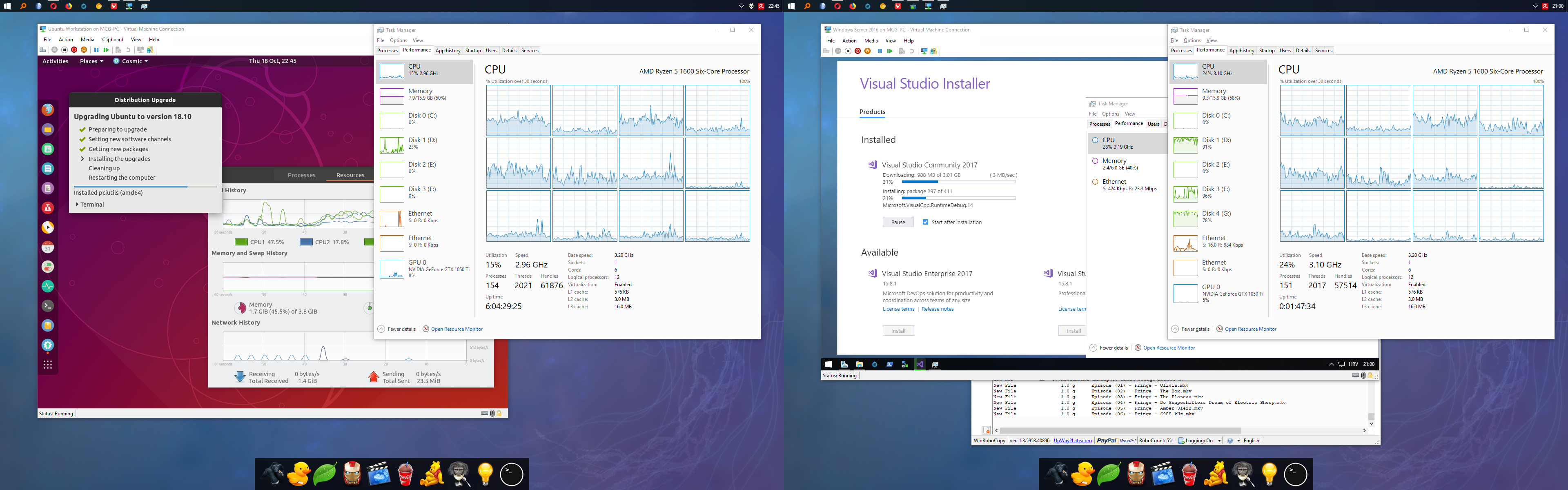The height and width of the screenshot is (490, 1568).
Task: Click Install under Visual Studio Enterprise 2017
Action: coord(898,330)
